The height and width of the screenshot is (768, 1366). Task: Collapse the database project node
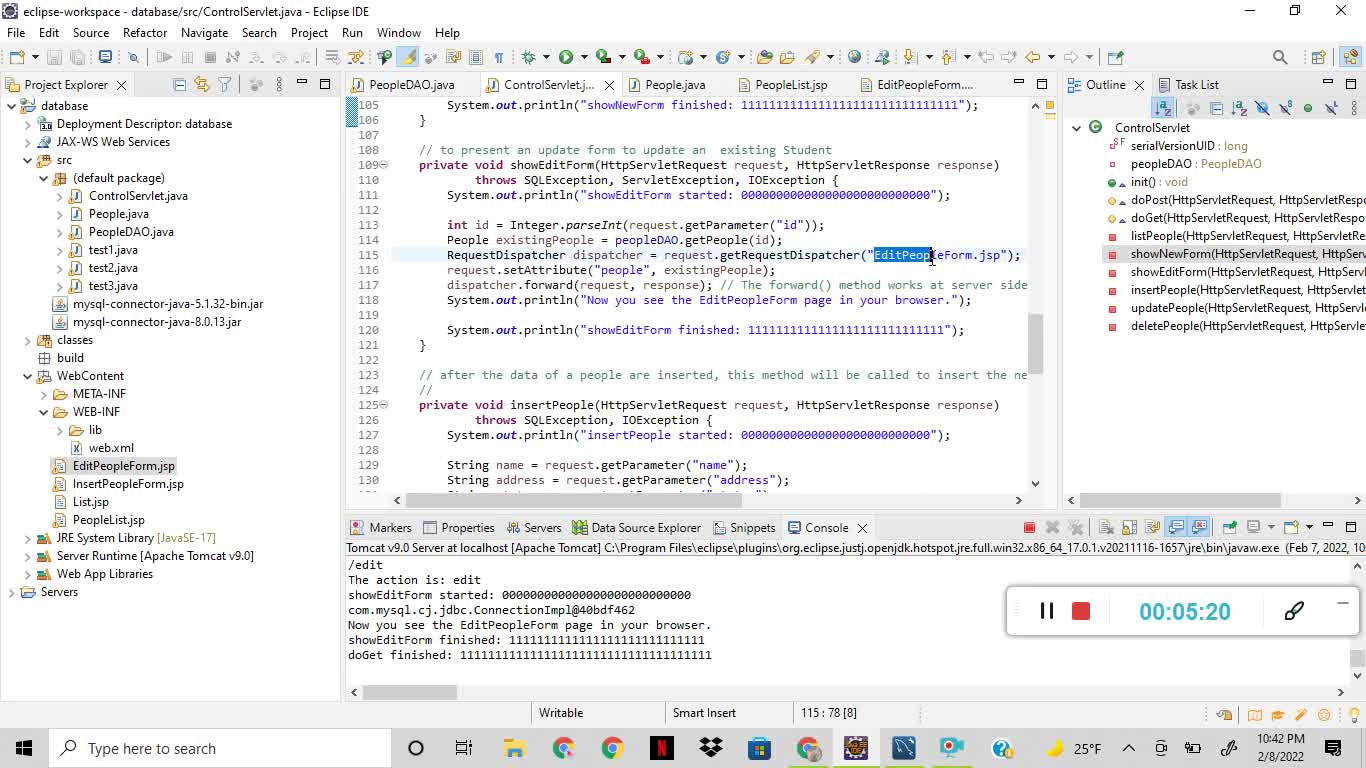click(12, 106)
